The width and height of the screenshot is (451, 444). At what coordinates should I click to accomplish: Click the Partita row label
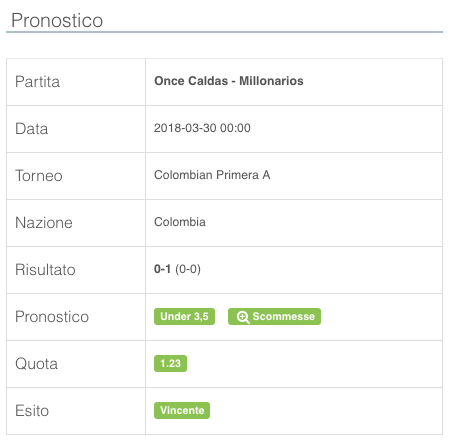[37, 82]
